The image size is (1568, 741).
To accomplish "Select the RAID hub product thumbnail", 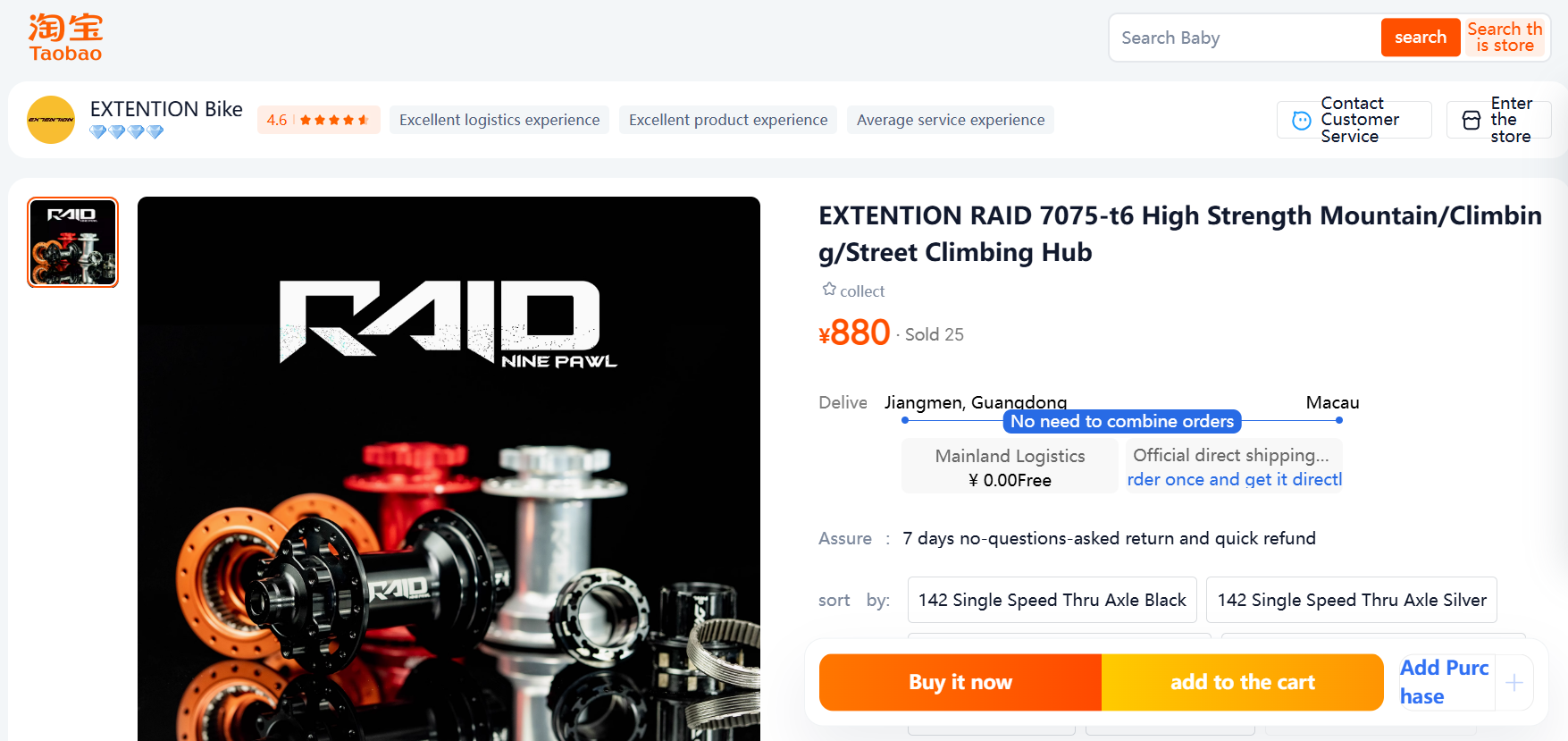I will click(x=73, y=242).
